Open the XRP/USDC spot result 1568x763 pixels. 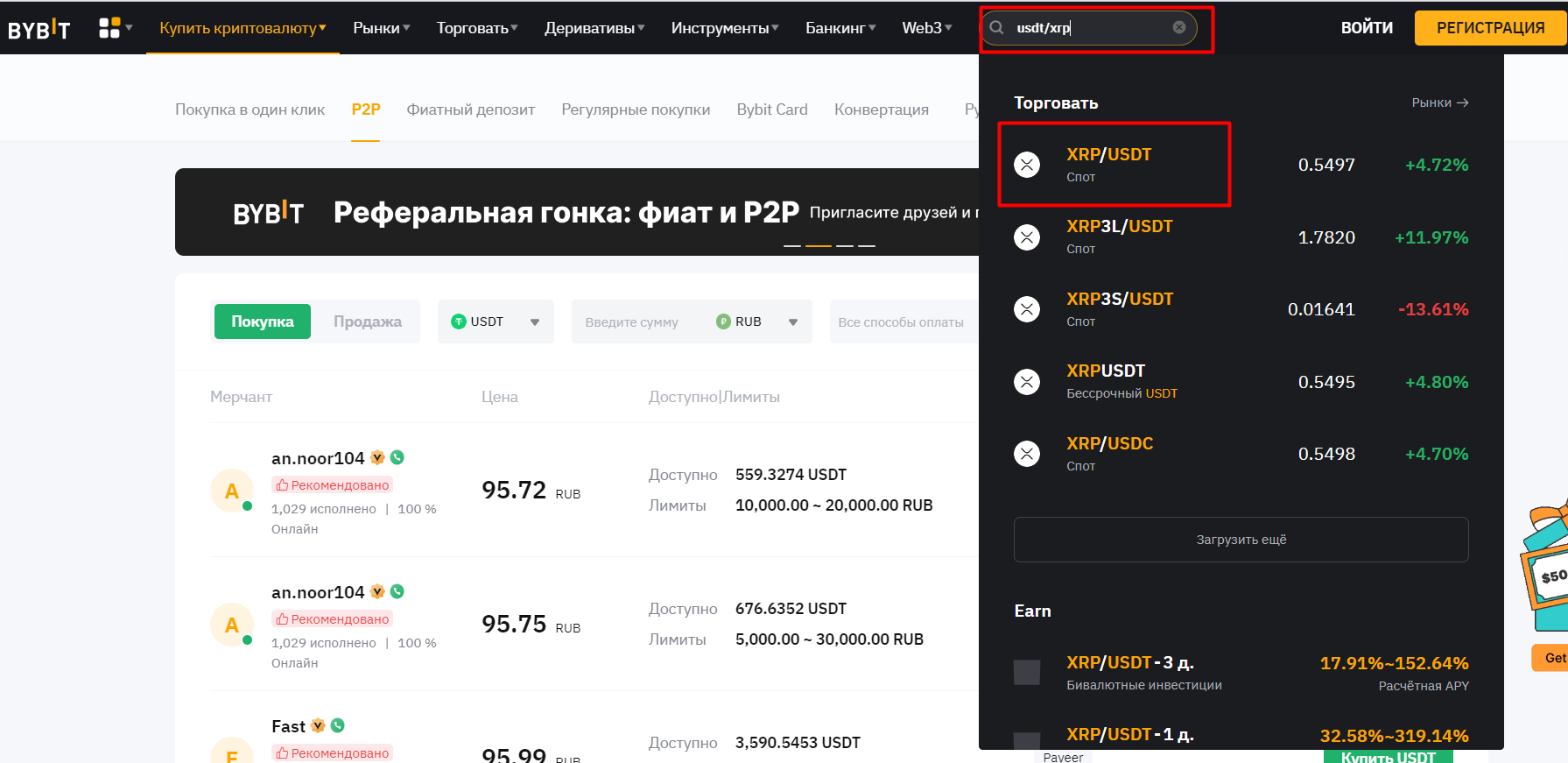point(1241,454)
